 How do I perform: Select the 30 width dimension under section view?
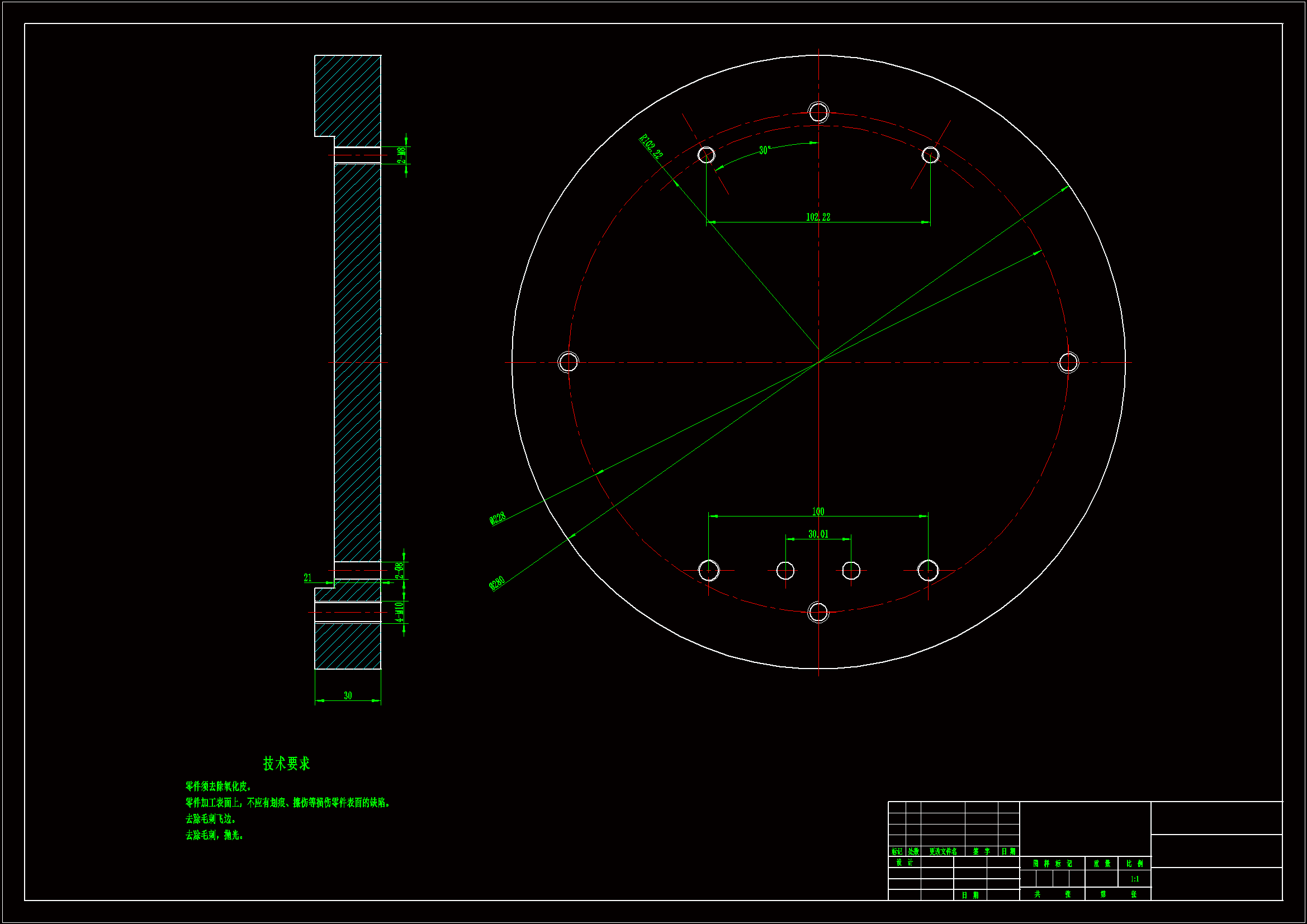coord(348,696)
